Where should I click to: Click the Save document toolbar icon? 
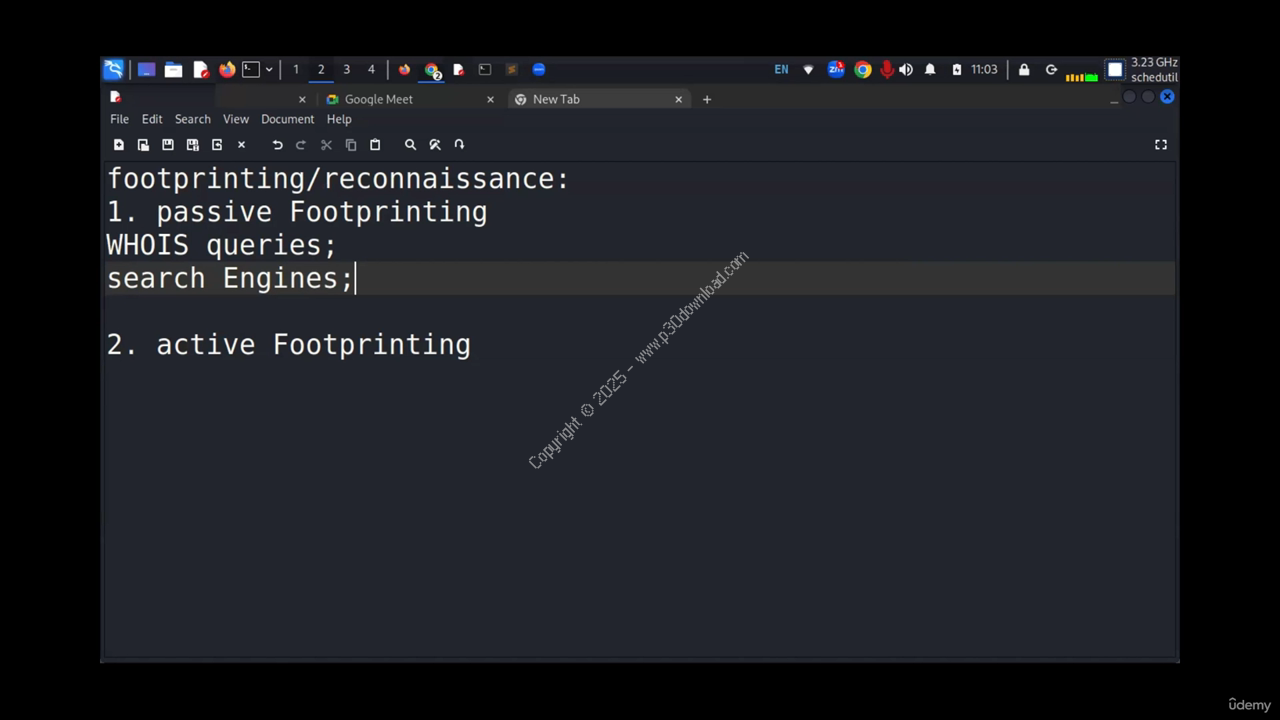pos(168,145)
